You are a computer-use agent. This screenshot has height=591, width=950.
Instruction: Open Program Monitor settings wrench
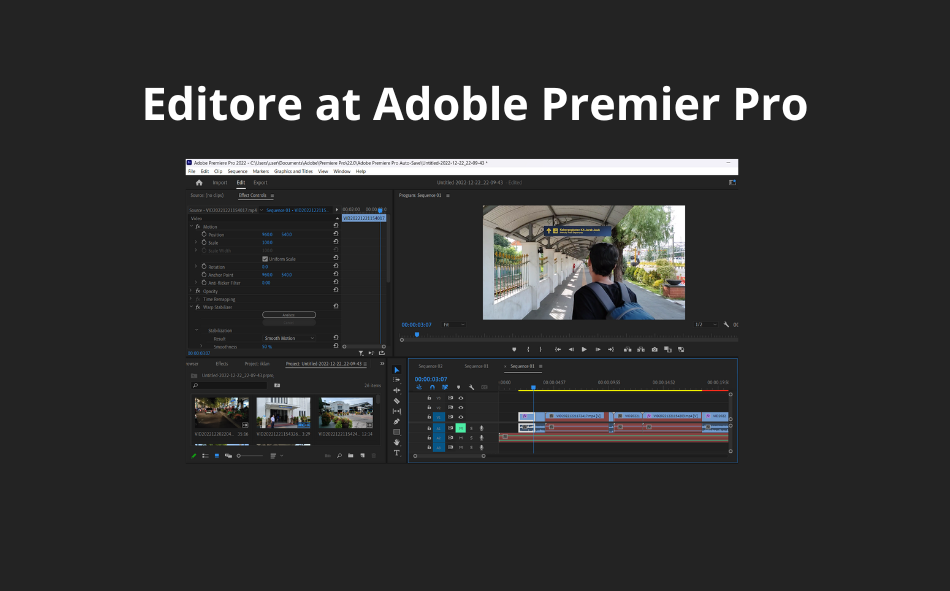click(727, 324)
